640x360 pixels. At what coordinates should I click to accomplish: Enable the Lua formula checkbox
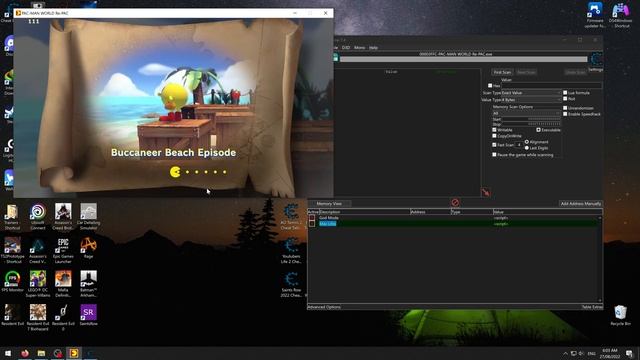pyautogui.click(x=565, y=93)
